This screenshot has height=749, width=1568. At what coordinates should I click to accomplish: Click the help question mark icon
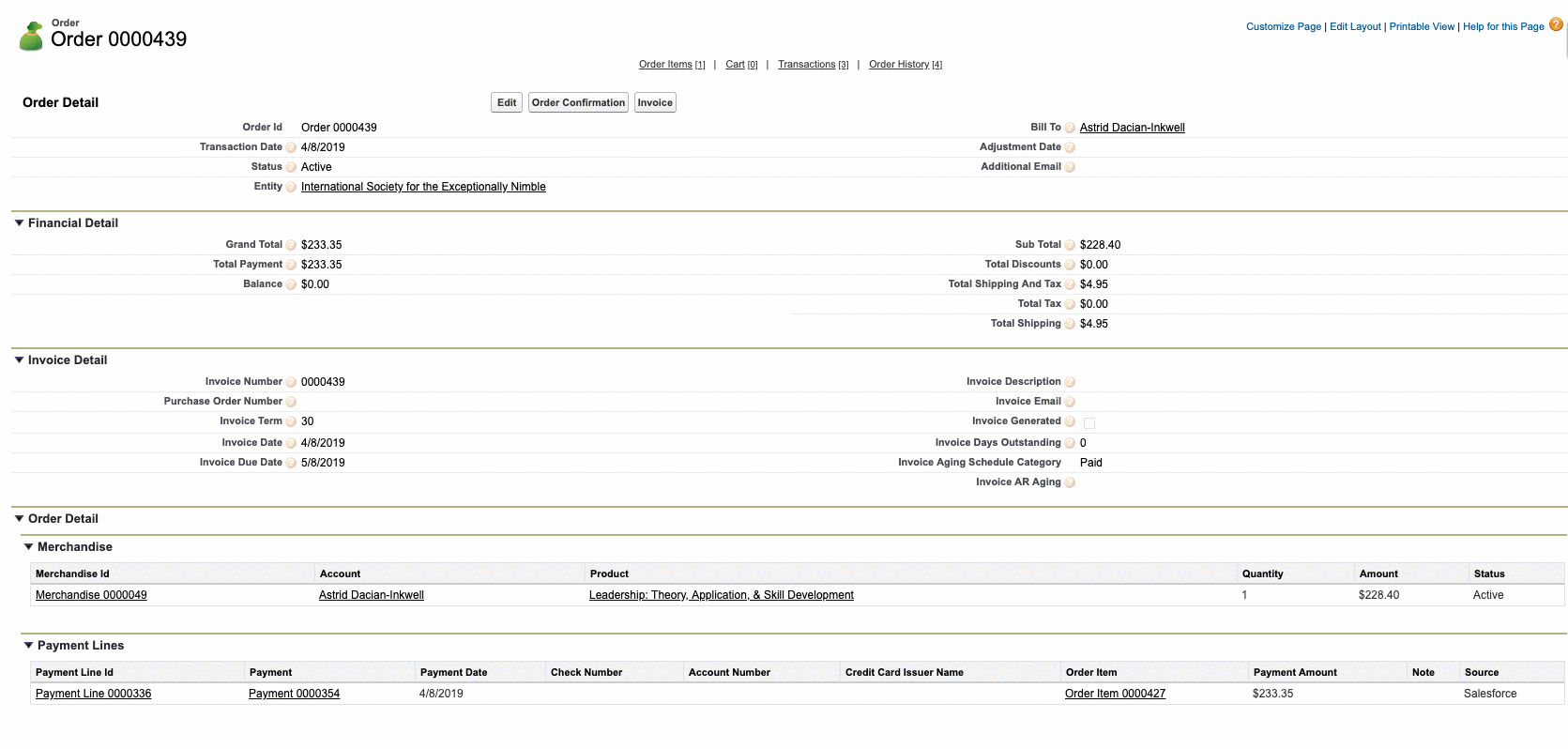tap(1556, 24)
